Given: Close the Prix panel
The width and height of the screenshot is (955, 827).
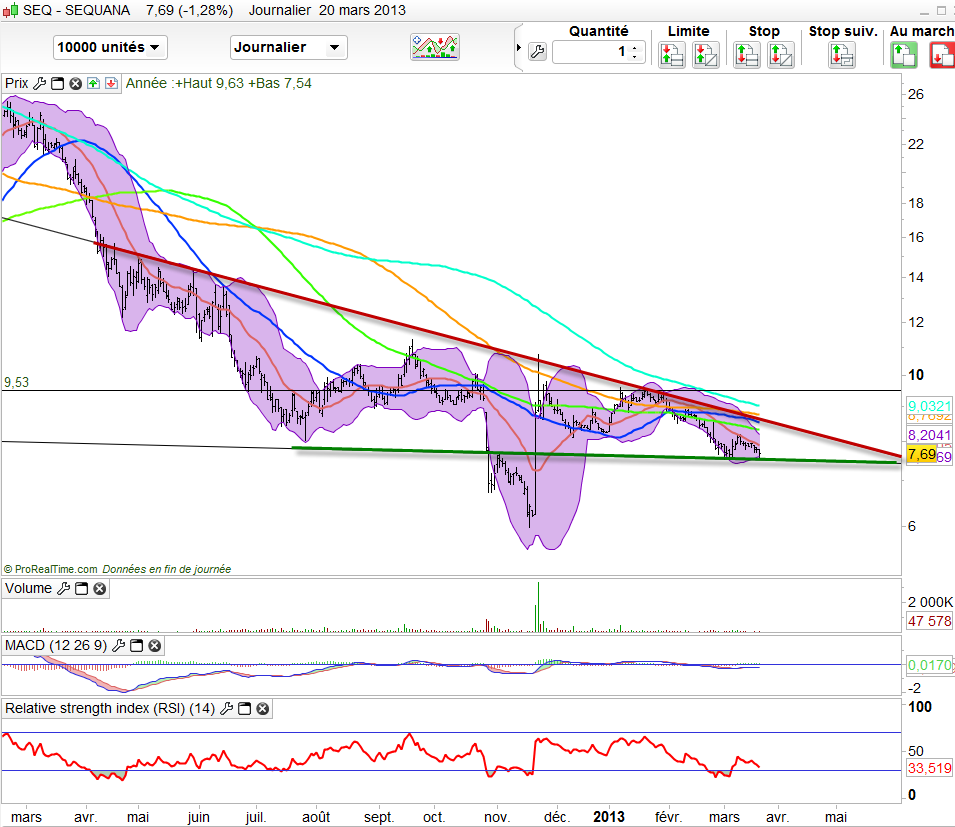Looking at the screenshot, I should [x=76, y=83].
